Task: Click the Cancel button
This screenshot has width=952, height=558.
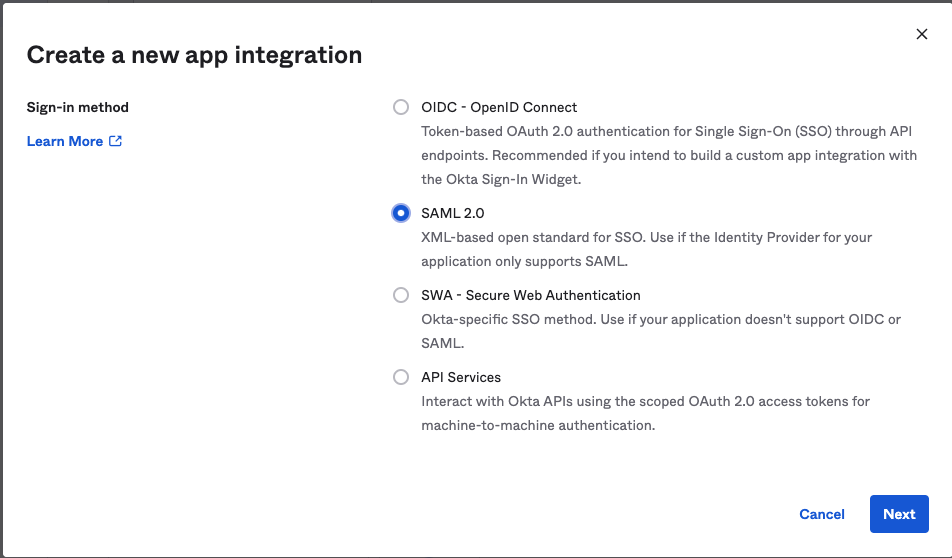Action: (821, 514)
